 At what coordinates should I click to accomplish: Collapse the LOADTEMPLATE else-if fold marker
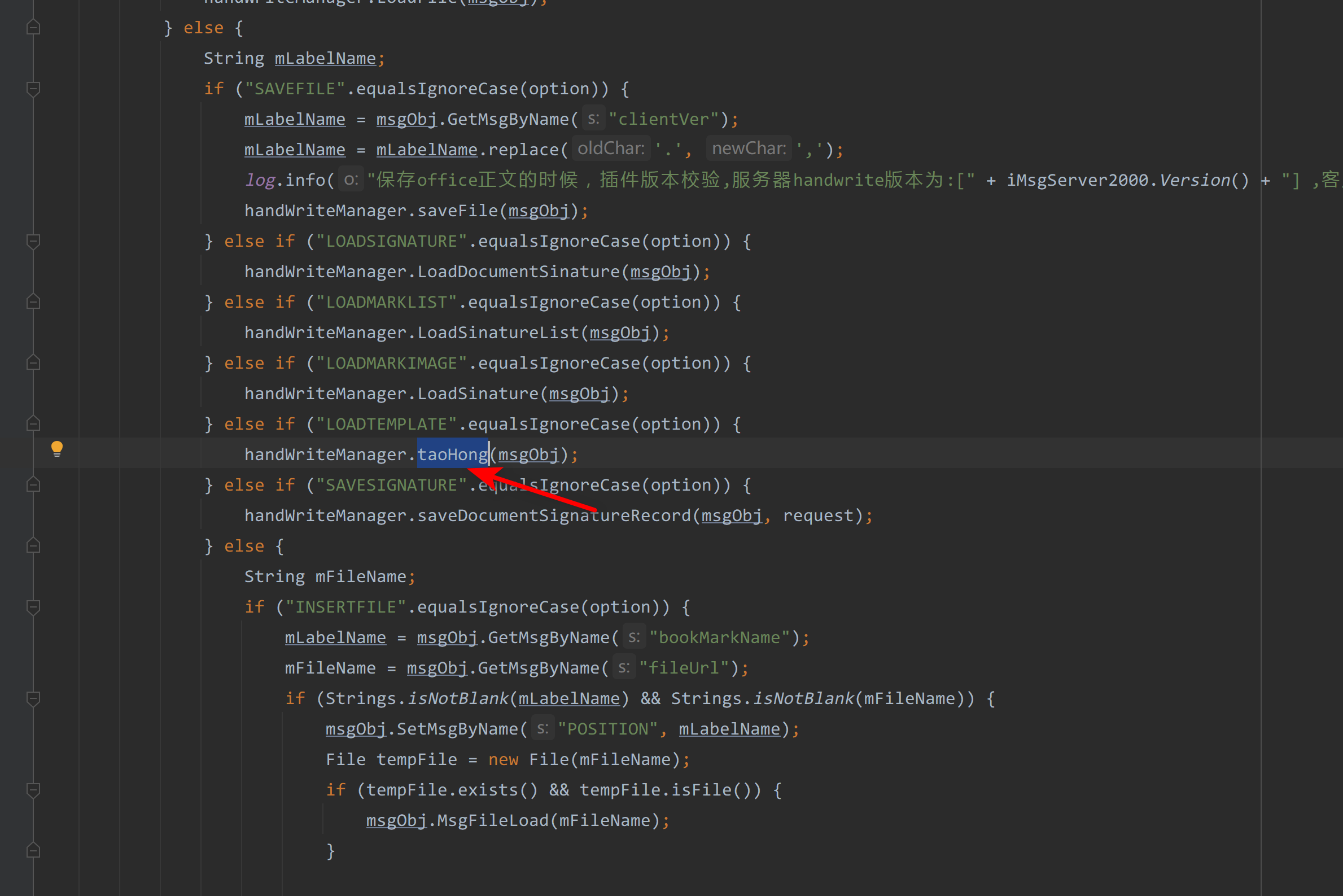point(33,424)
